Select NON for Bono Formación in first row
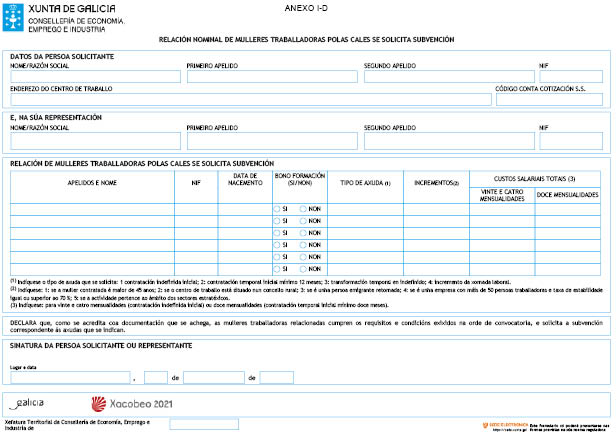The image size is (616, 439). point(303,208)
